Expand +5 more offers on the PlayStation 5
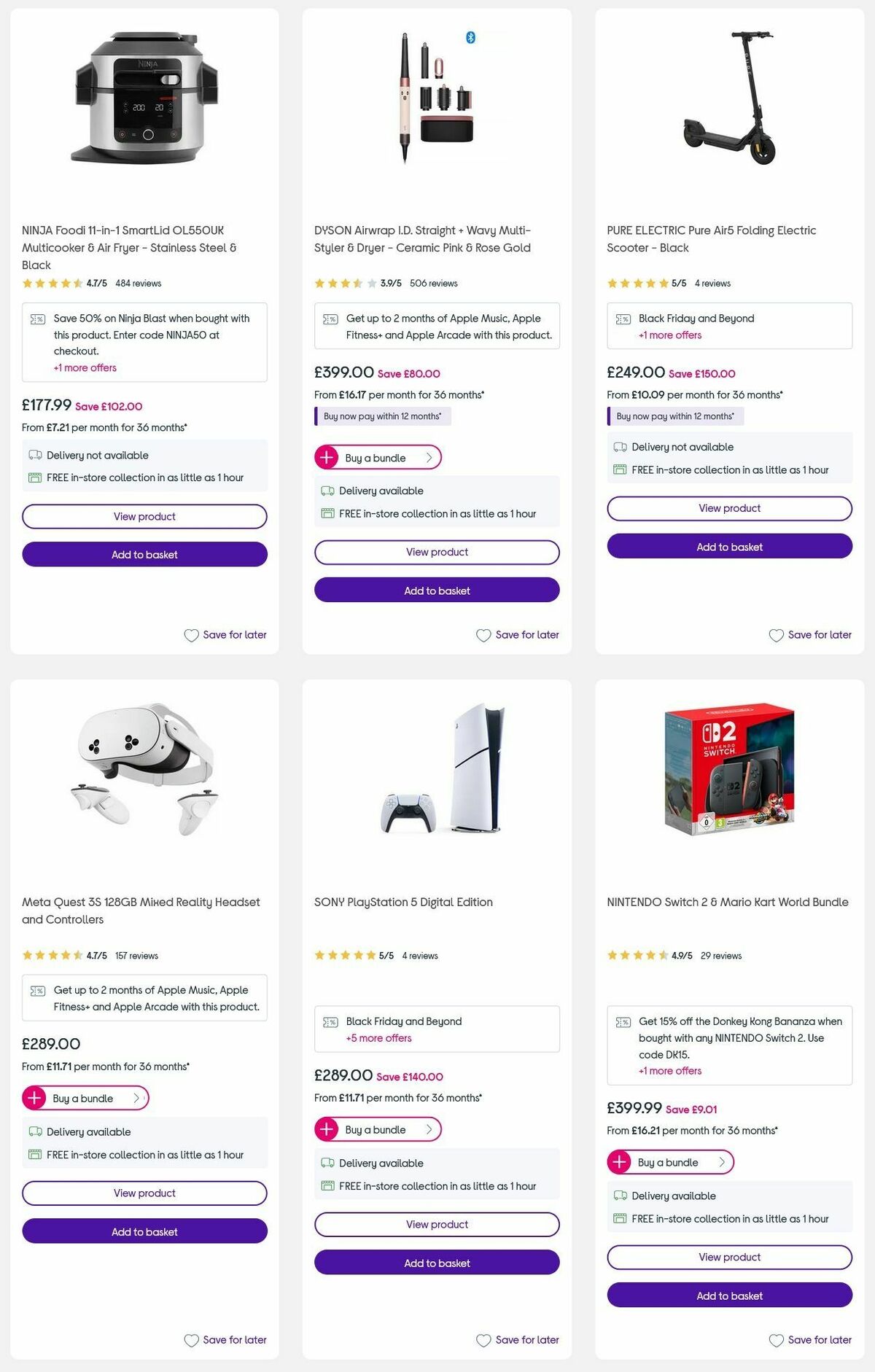The width and height of the screenshot is (875, 1372). (x=378, y=1037)
